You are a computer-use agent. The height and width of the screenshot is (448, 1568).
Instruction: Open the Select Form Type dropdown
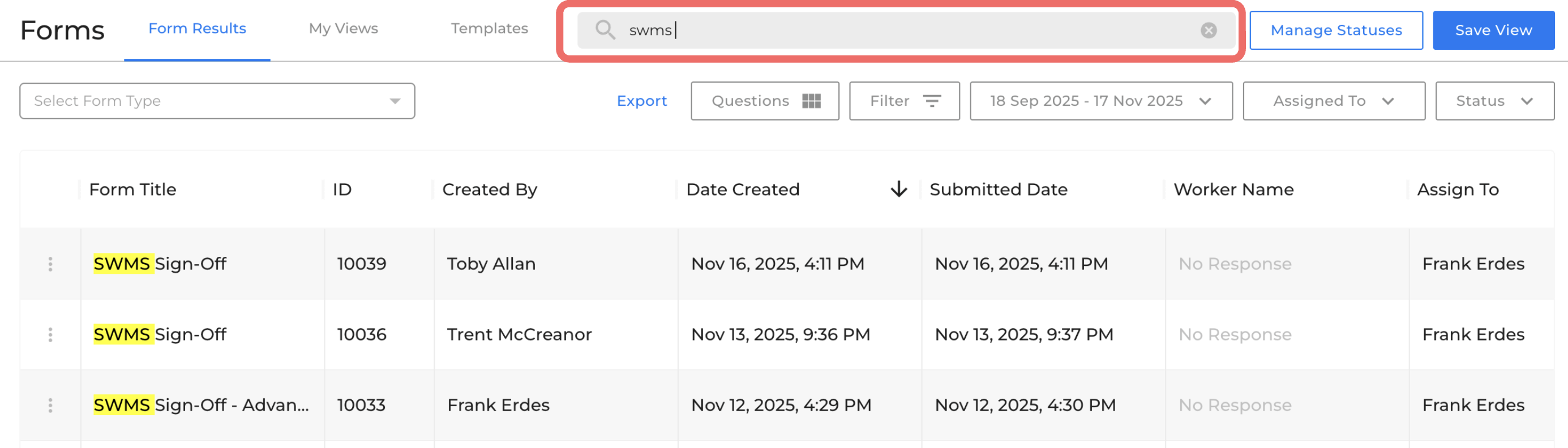coord(217,101)
